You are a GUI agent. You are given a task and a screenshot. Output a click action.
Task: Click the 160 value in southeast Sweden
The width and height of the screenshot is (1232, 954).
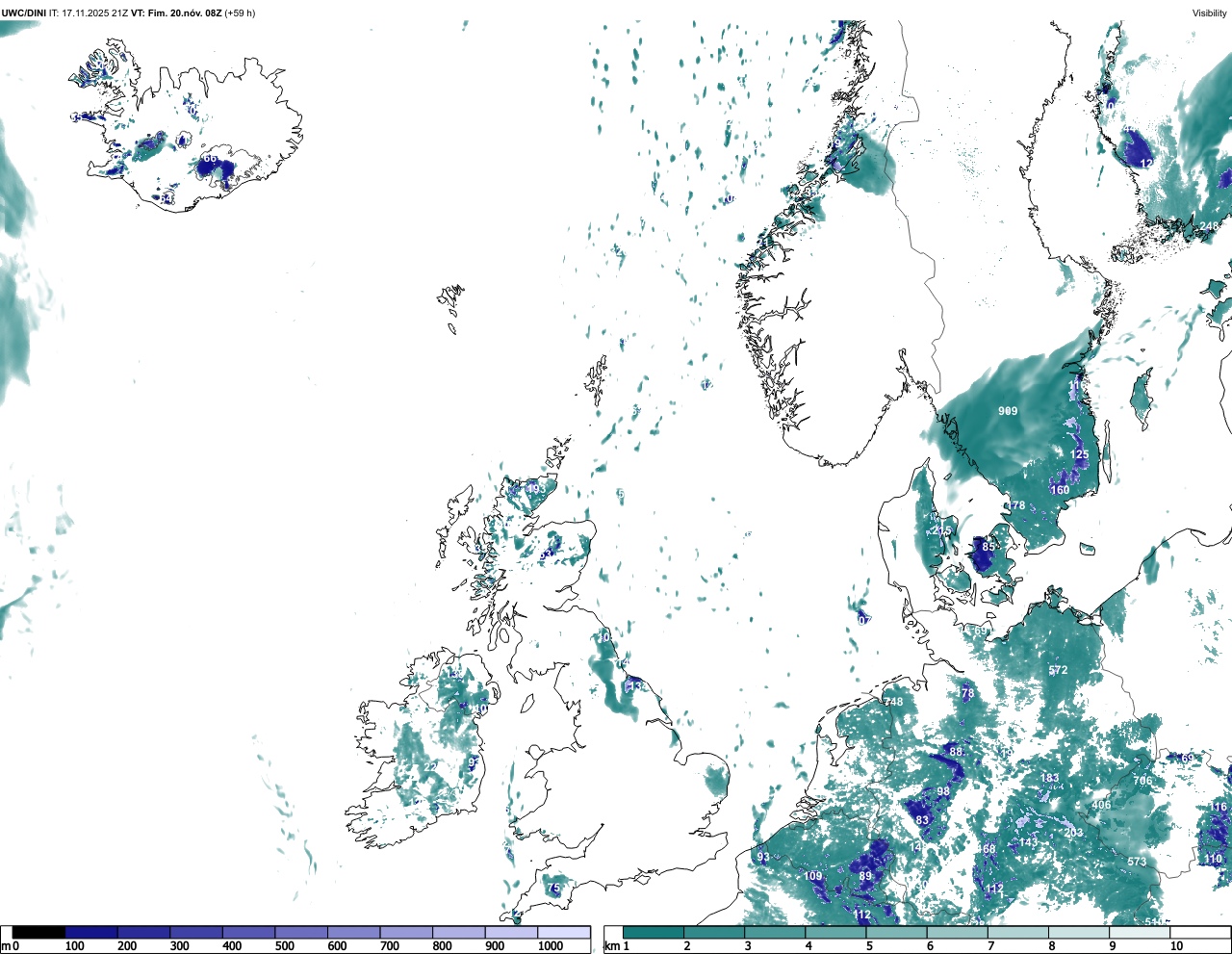tap(1060, 490)
